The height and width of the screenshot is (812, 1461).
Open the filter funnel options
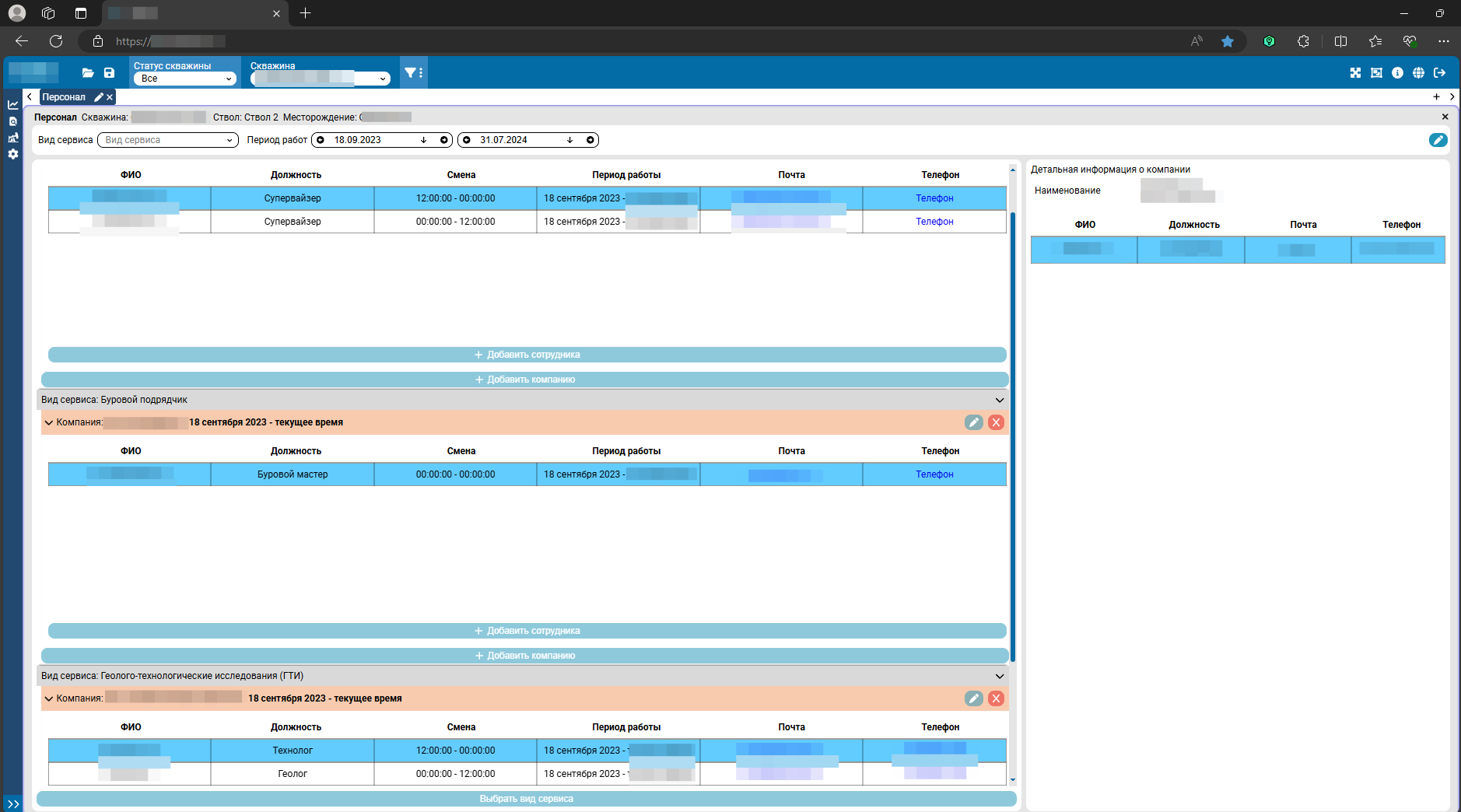[413, 73]
